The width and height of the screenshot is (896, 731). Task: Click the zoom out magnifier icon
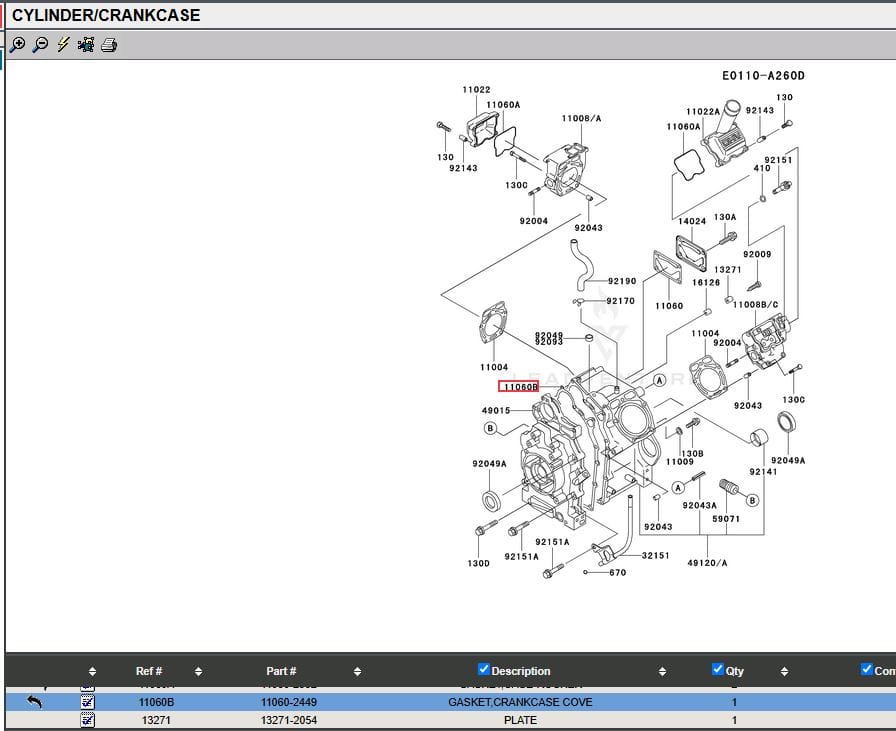(x=40, y=45)
